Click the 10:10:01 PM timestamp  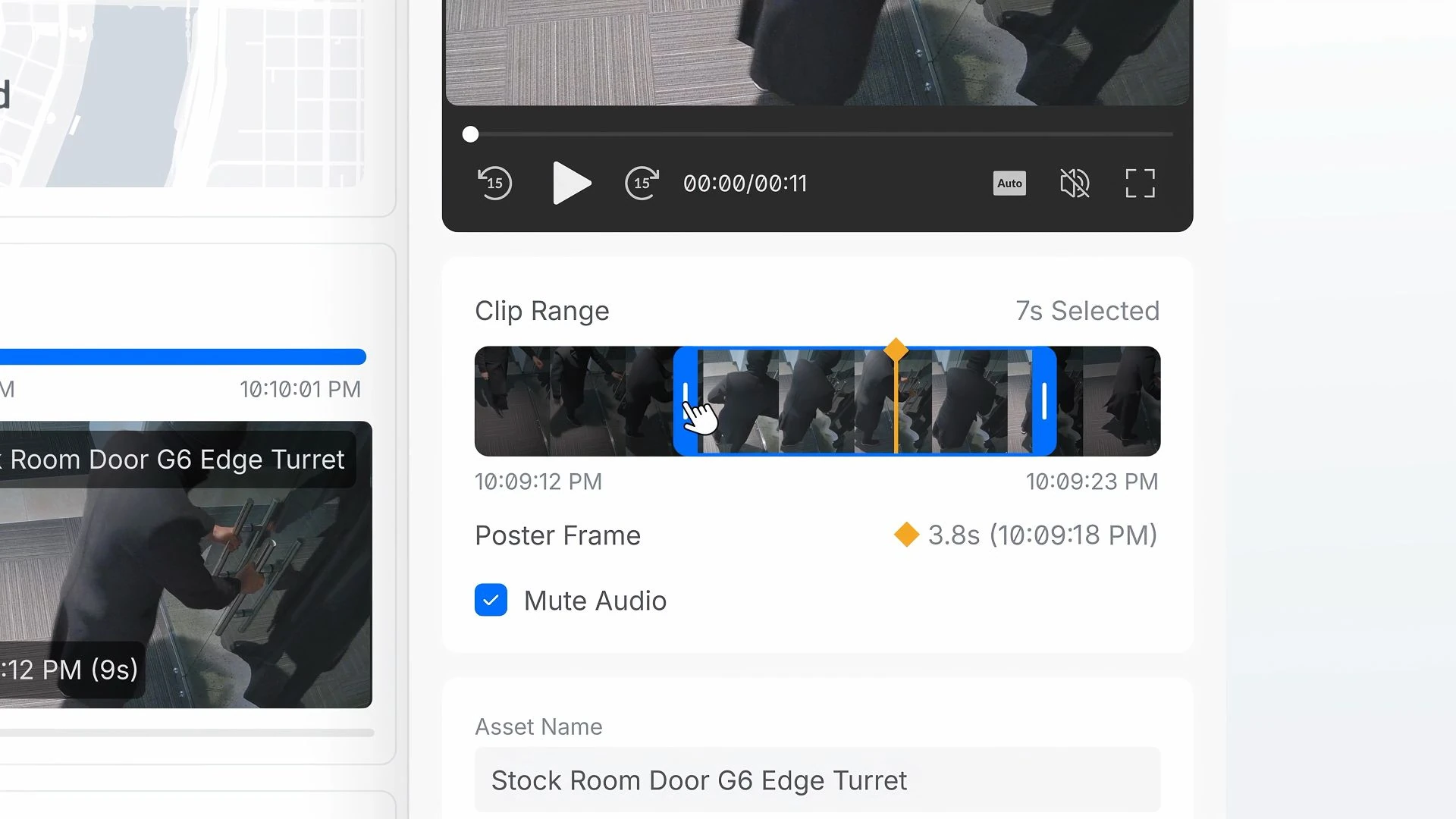pos(300,389)
